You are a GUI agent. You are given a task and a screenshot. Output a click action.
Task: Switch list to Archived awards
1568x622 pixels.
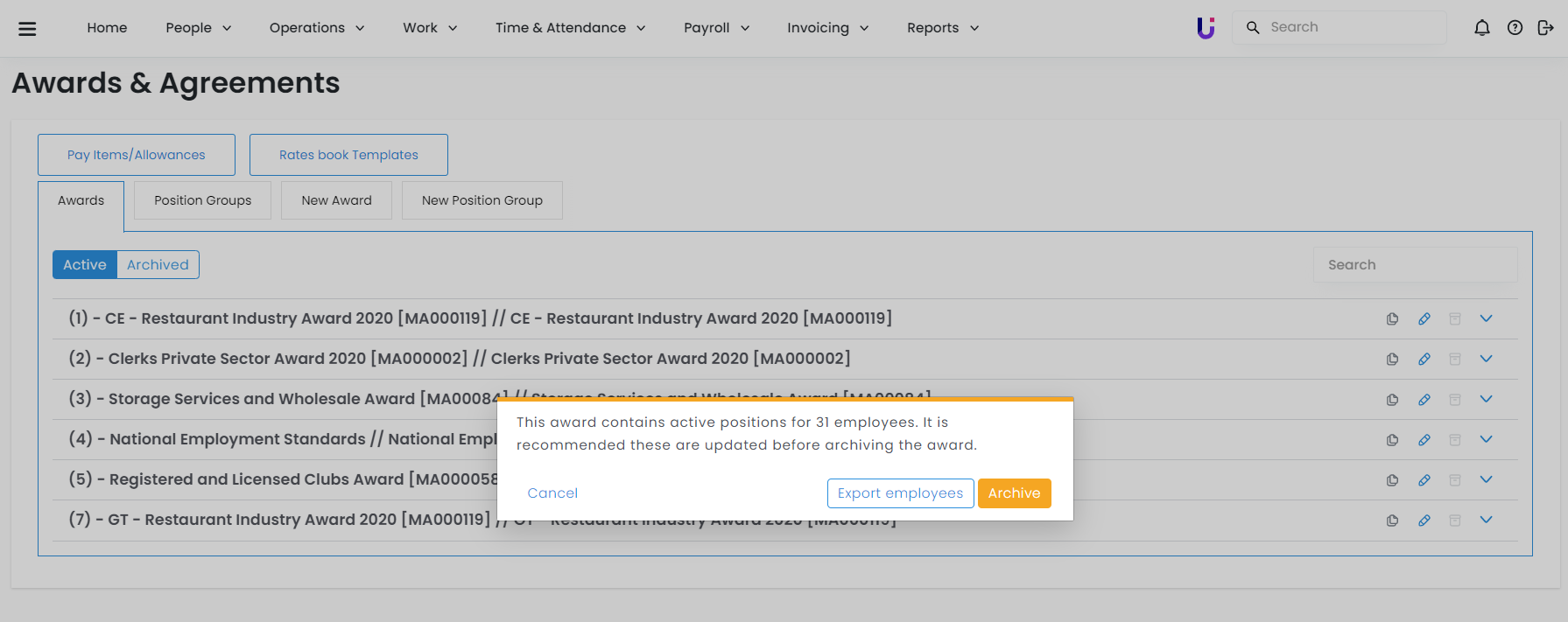click(158, 265)
